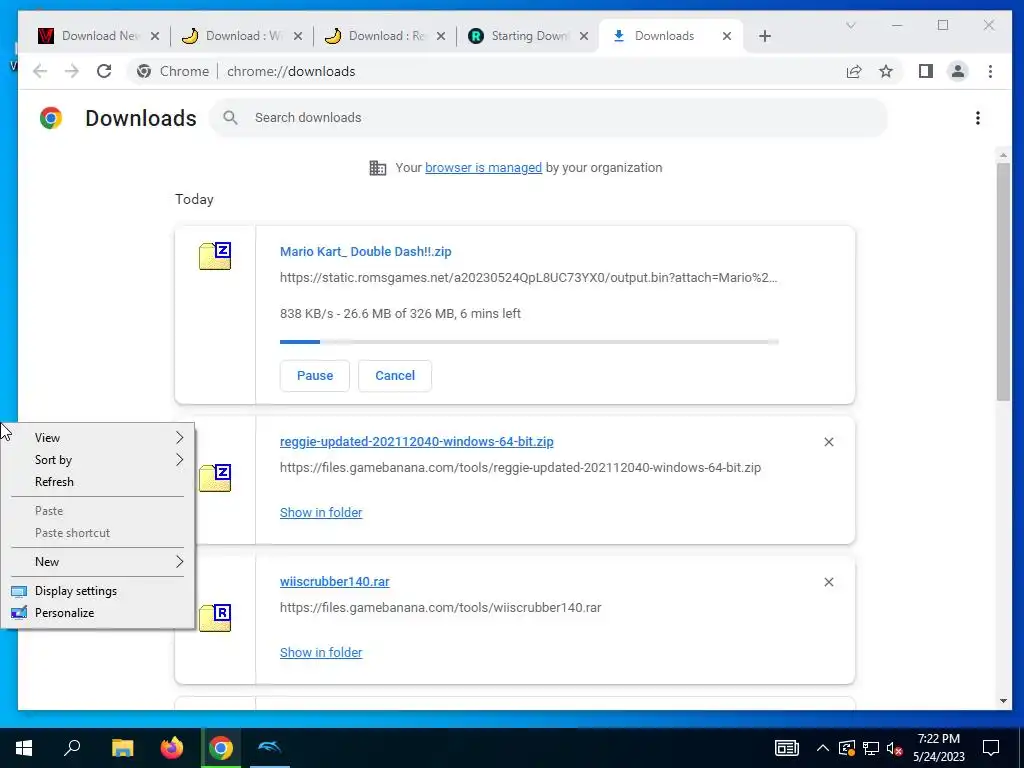
Task: Click the page vertical scrollbar thumb
Action: 1003,282
